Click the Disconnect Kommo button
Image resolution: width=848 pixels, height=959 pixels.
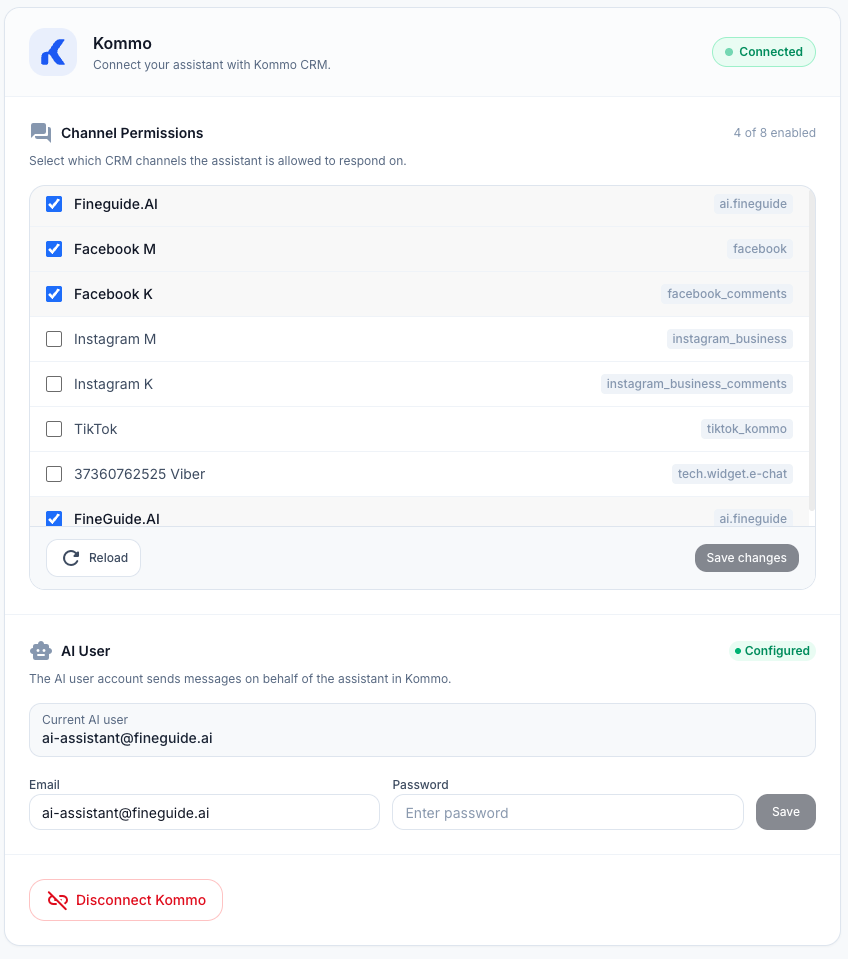(126, 900)
